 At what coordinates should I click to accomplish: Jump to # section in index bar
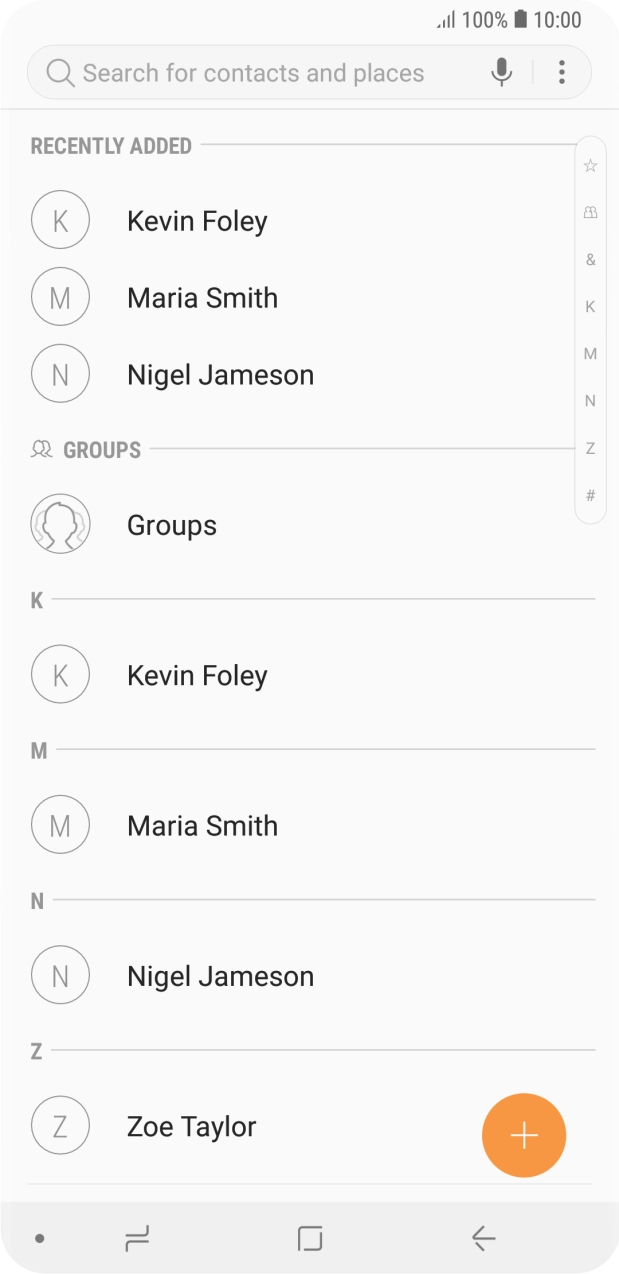coord(590,495)
